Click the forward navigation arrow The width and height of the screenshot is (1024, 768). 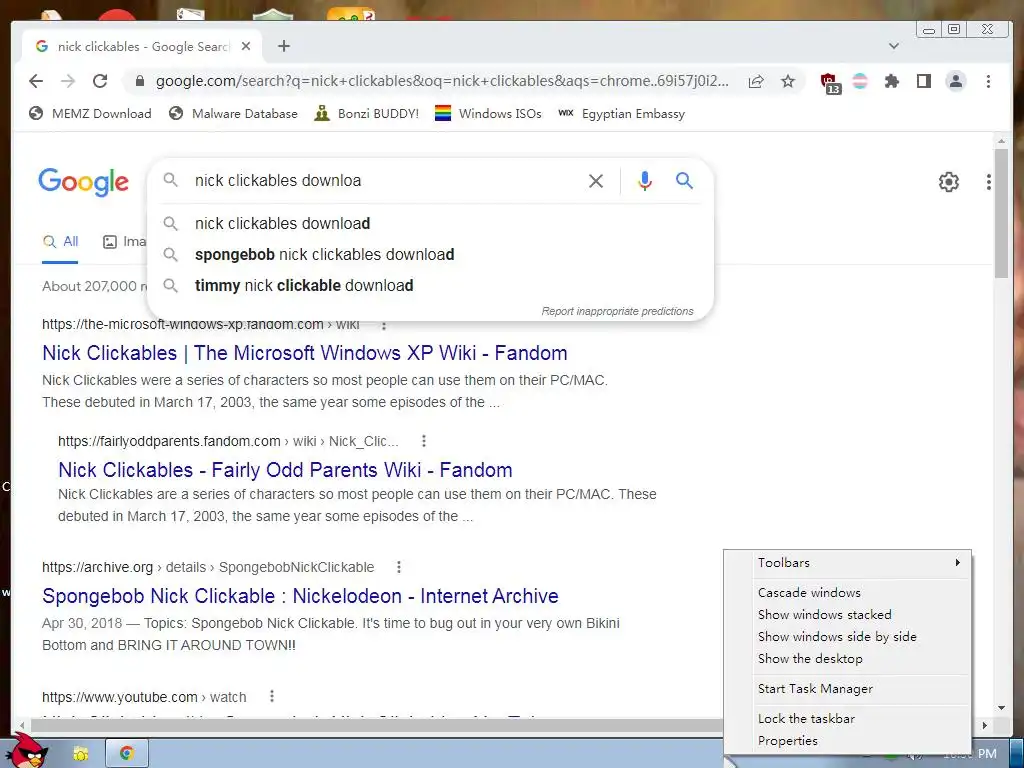(68, 81)
